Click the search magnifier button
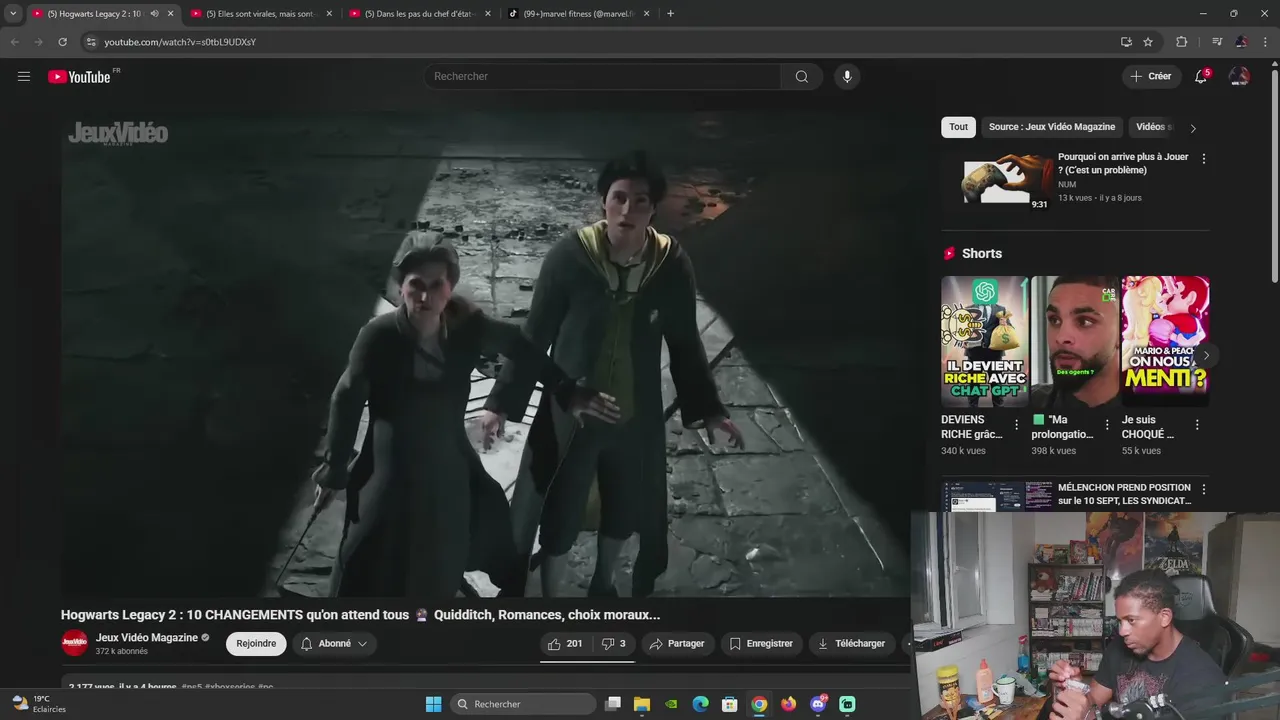The height and width of the screenshot is (720, 1280). (x=802, y=77)
